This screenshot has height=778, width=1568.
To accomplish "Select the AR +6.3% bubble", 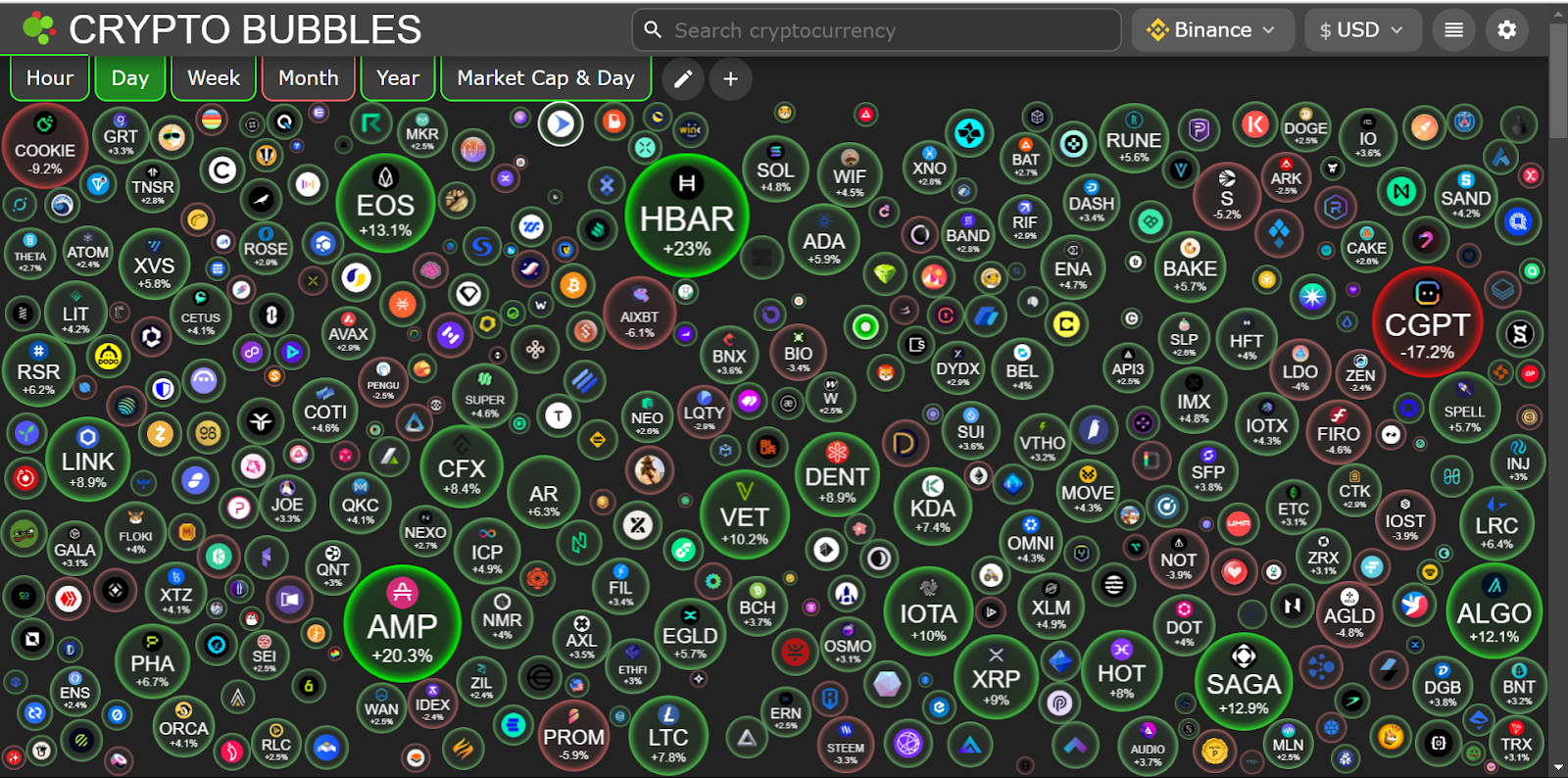I will point(544,492).
